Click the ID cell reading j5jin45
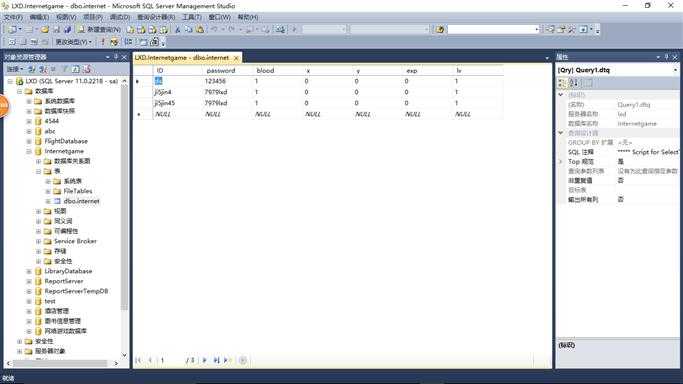 [177, 103]
